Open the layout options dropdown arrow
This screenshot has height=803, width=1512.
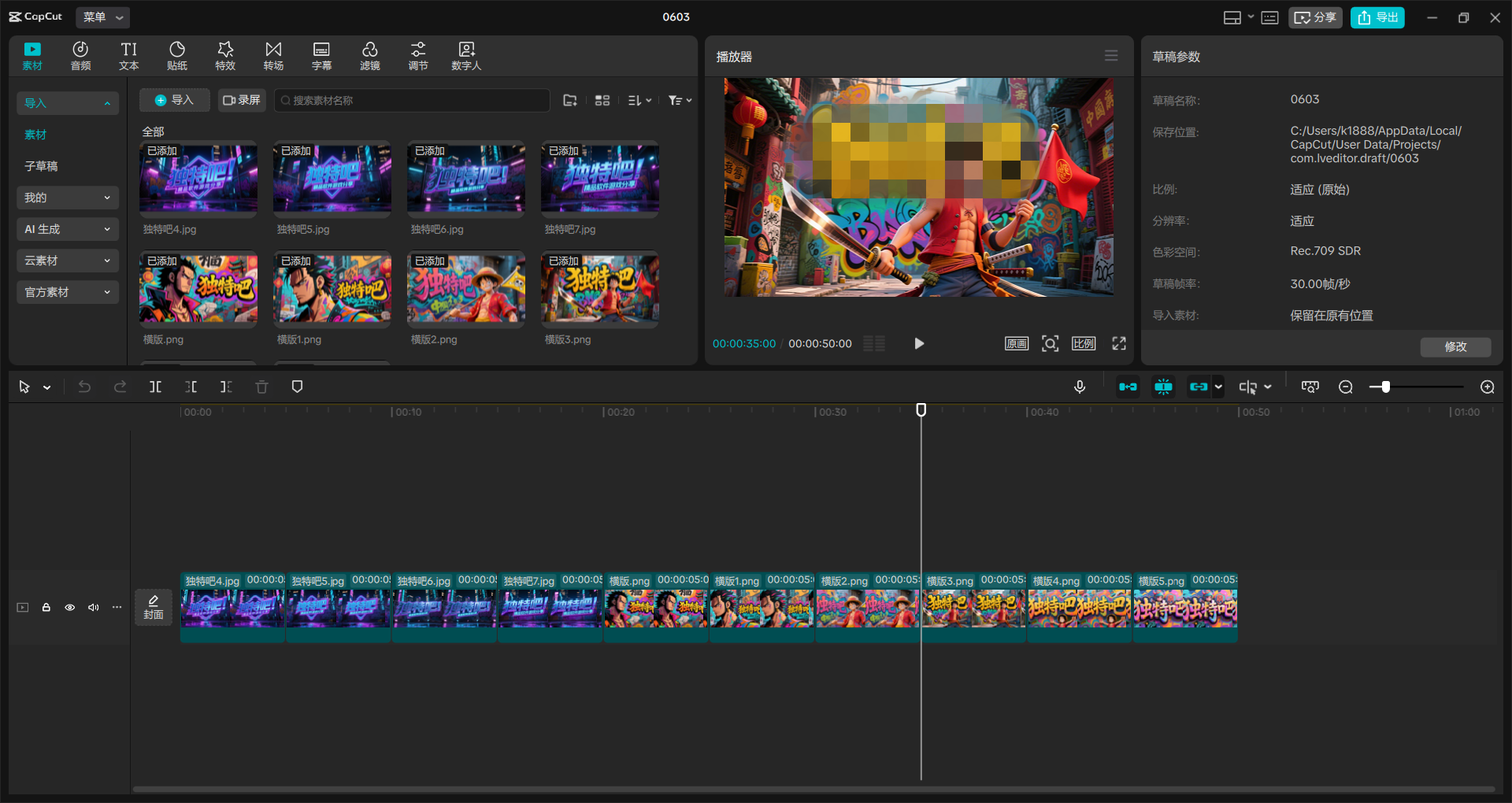[1251, 17]
